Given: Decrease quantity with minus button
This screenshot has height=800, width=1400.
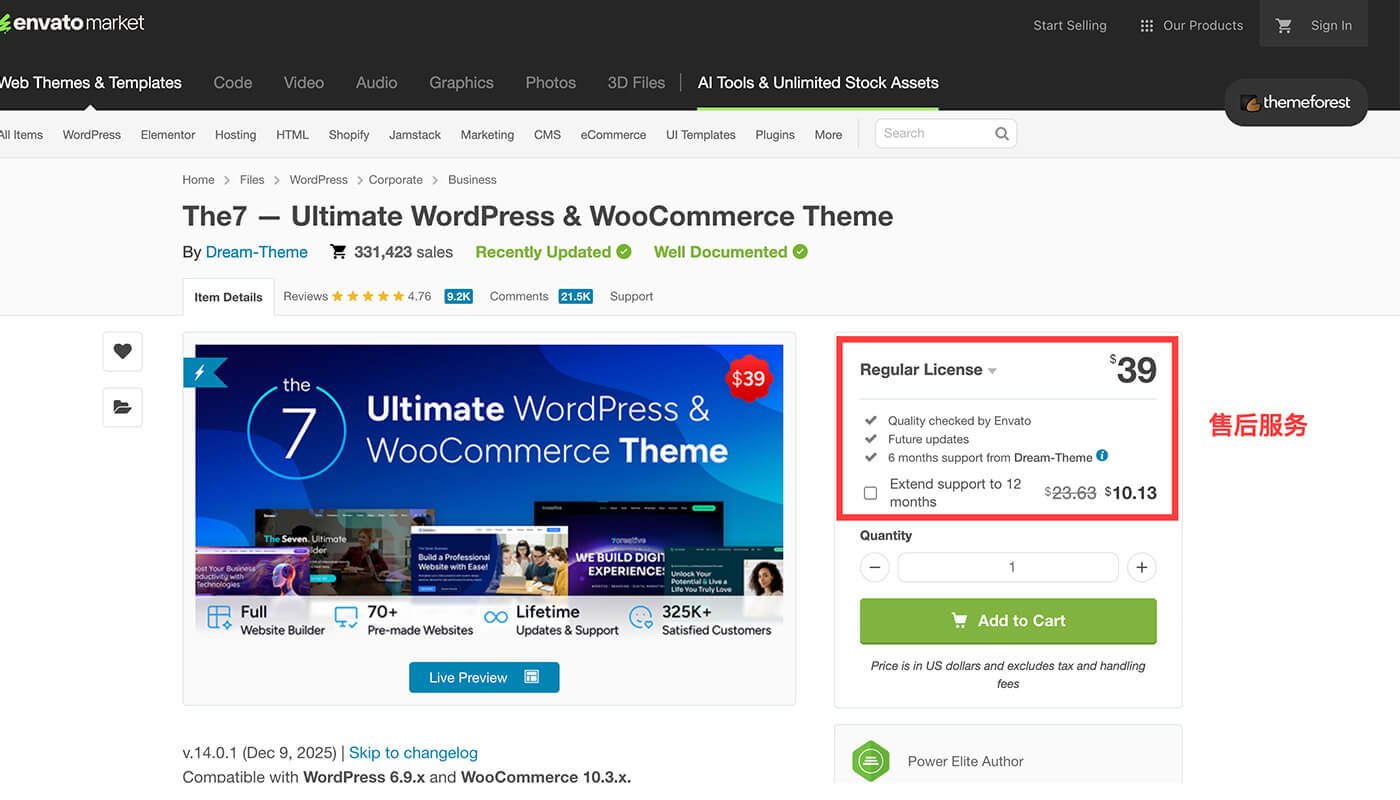Looking at the screenshot, I should click(874, 567).
